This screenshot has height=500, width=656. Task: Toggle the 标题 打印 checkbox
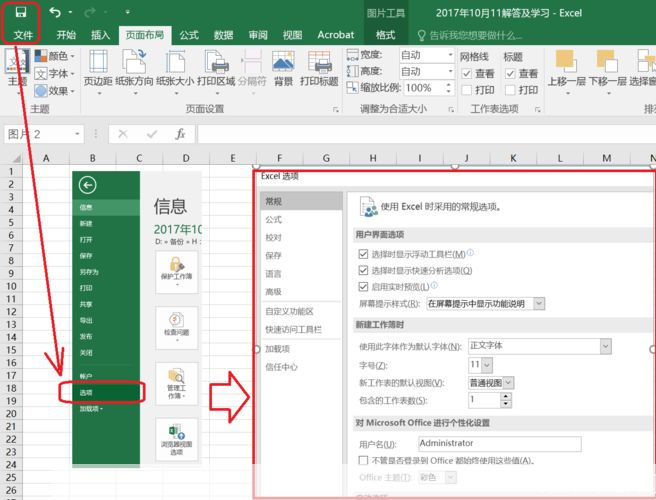click(510, 90)
